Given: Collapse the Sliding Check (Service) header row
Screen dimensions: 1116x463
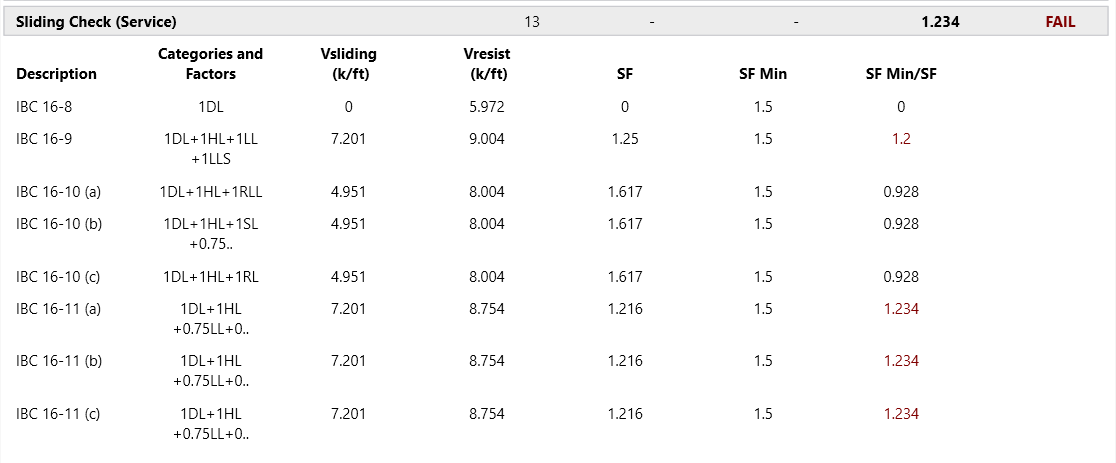Looking at the screenshot, I should coord(96,21).
